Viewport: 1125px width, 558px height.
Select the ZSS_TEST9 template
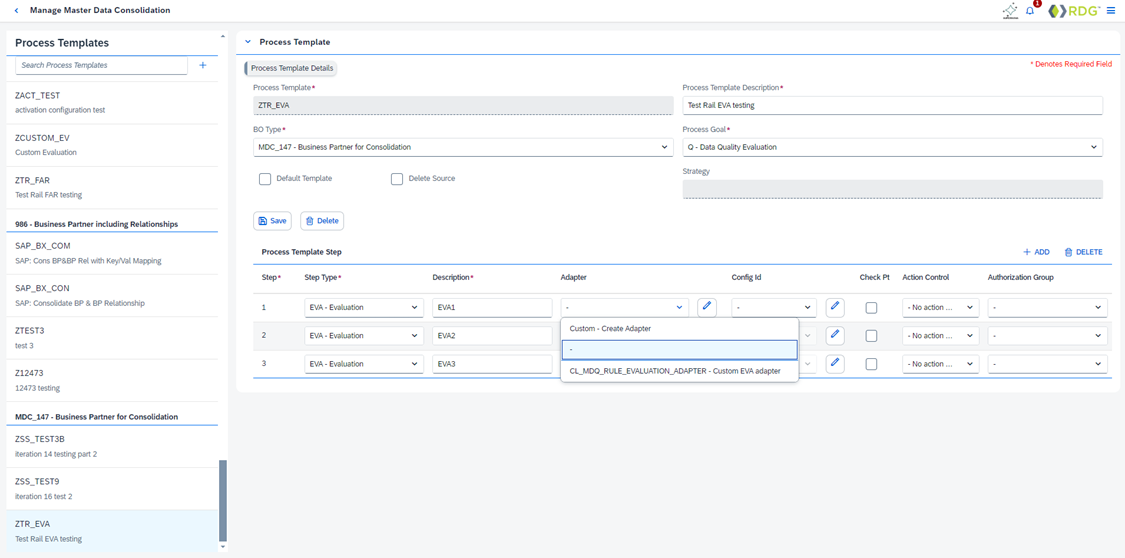coord(112,488)
